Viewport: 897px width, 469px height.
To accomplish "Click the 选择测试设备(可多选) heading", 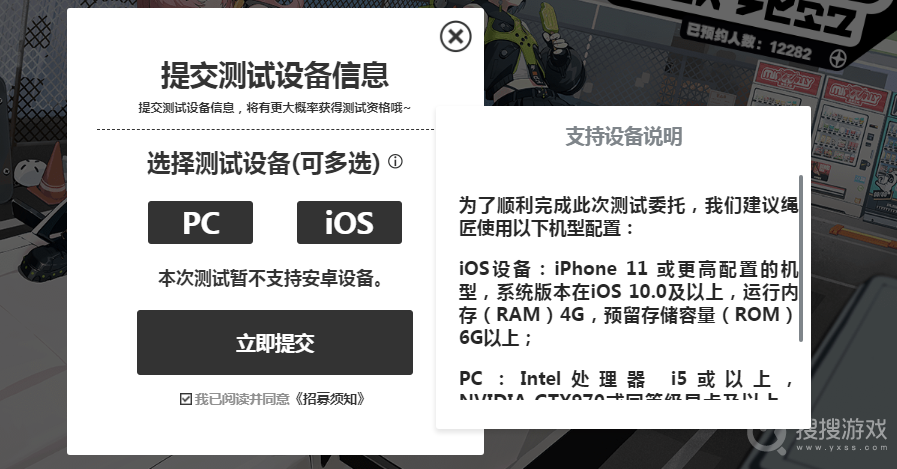I will tap(264, 163).
